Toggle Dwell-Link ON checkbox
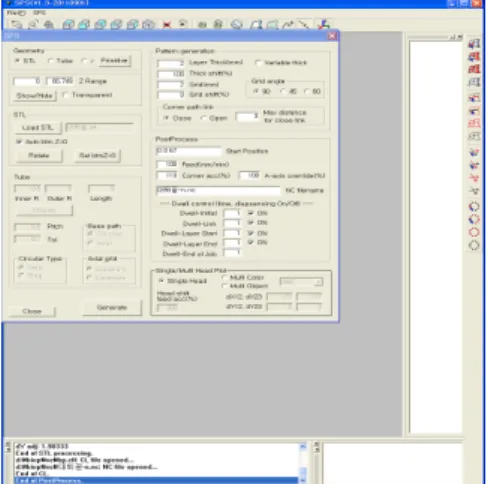Image resolution: width=488 pixels, height=484 pixels. click(x=251, y=223)
